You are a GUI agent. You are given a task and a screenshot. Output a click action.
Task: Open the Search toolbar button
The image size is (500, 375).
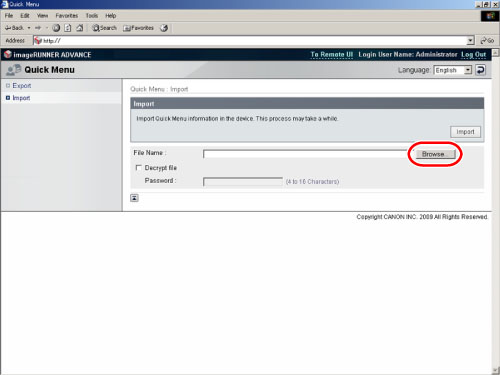click(104, 28)
